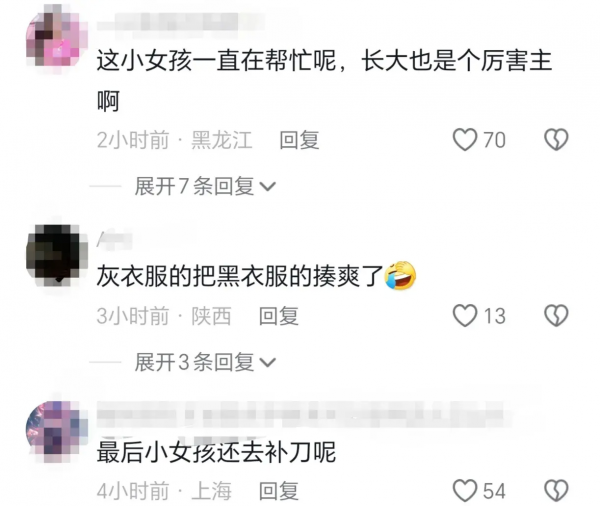
Task: Open pink pixelated avatar of first commenter
Action: tap(57, 39)
